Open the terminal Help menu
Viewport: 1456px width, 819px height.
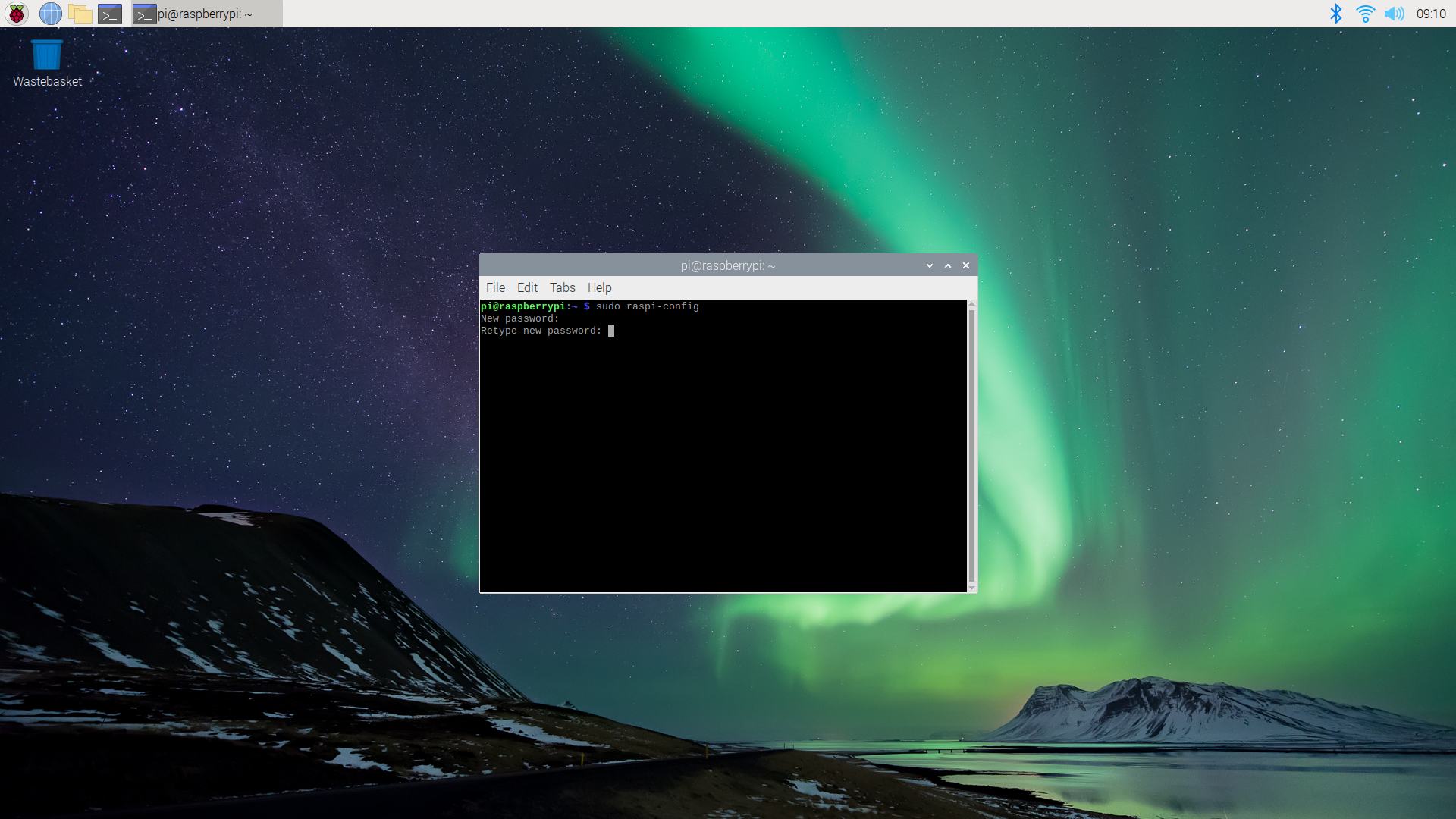coord(599,287)
